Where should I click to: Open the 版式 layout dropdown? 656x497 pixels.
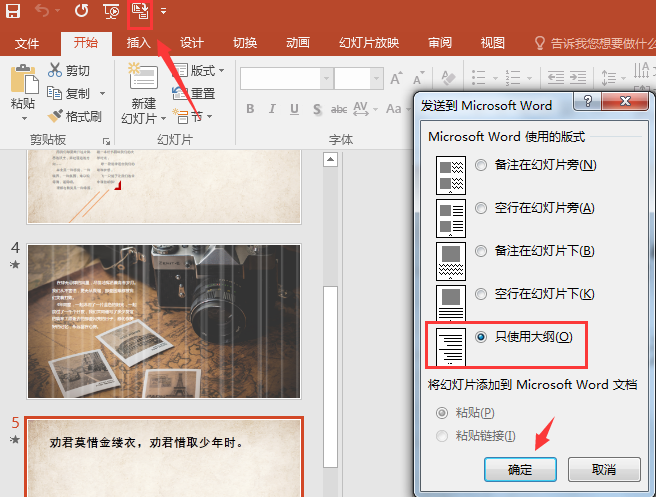198,70
